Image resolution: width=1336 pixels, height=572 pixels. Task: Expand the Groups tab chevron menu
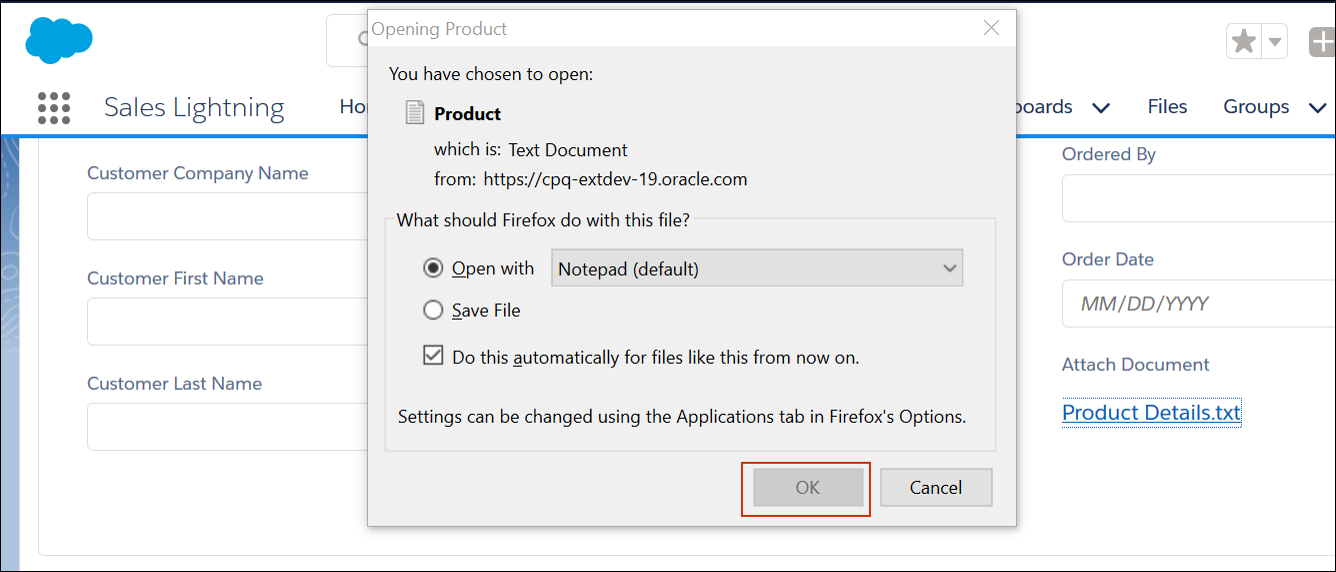click(1317, 108)
